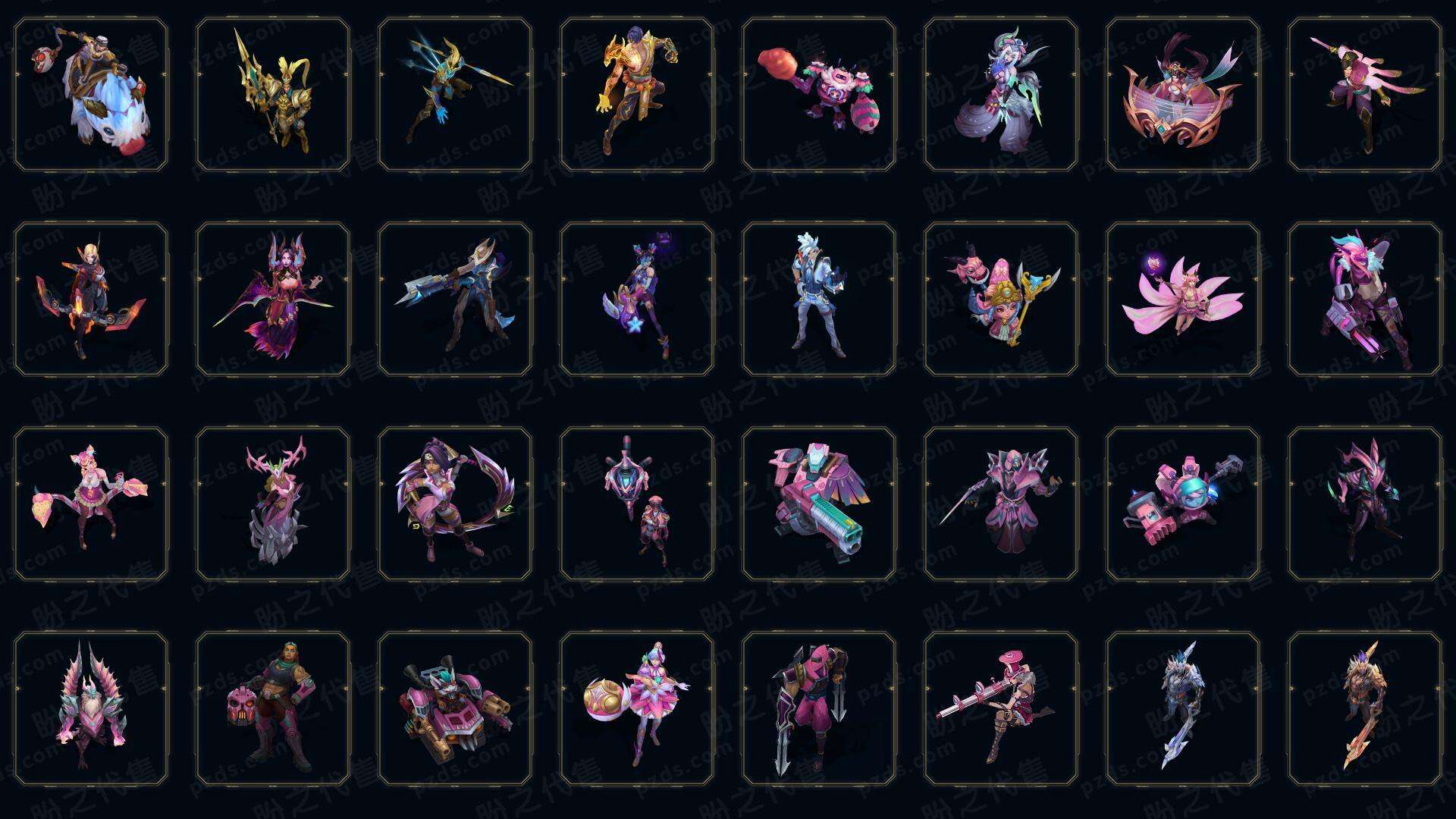Select the golden warrior with orange sword
Screen dimensions: 1456x819
click(x=1365, y=708)
